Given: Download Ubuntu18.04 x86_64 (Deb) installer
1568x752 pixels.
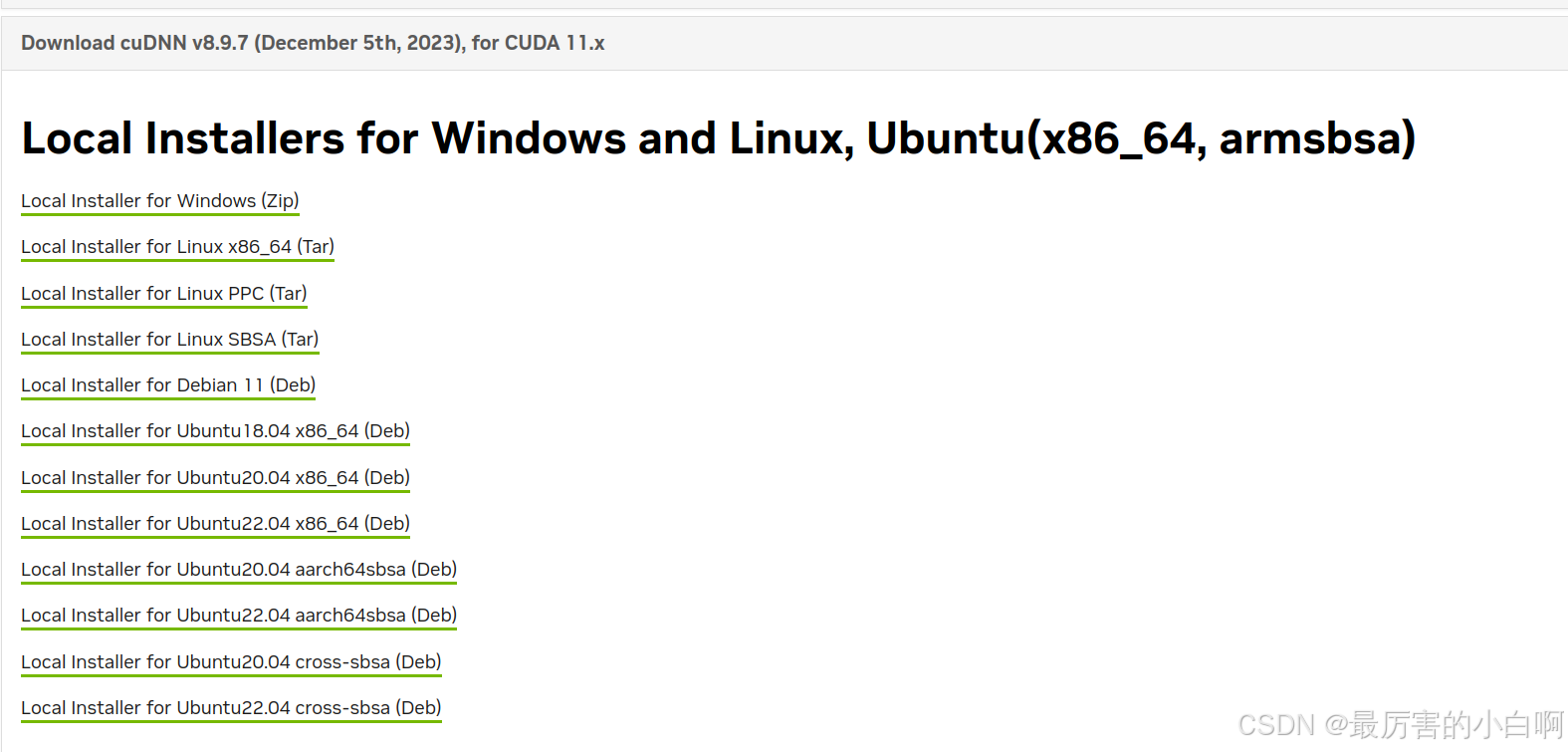Looking at the screenshot, I should pos(215,431).
